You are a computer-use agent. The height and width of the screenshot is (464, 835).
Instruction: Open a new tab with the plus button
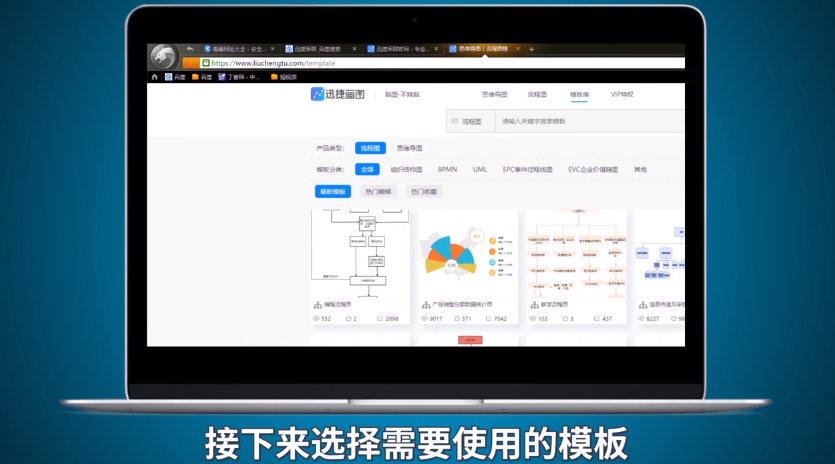pyautogui.click(x=531, y=49)
